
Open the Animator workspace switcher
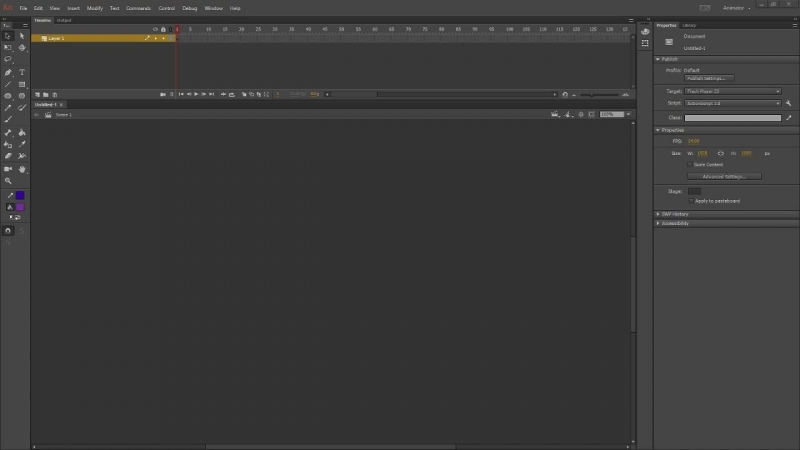pyautogui.click(x=736, y=8)
